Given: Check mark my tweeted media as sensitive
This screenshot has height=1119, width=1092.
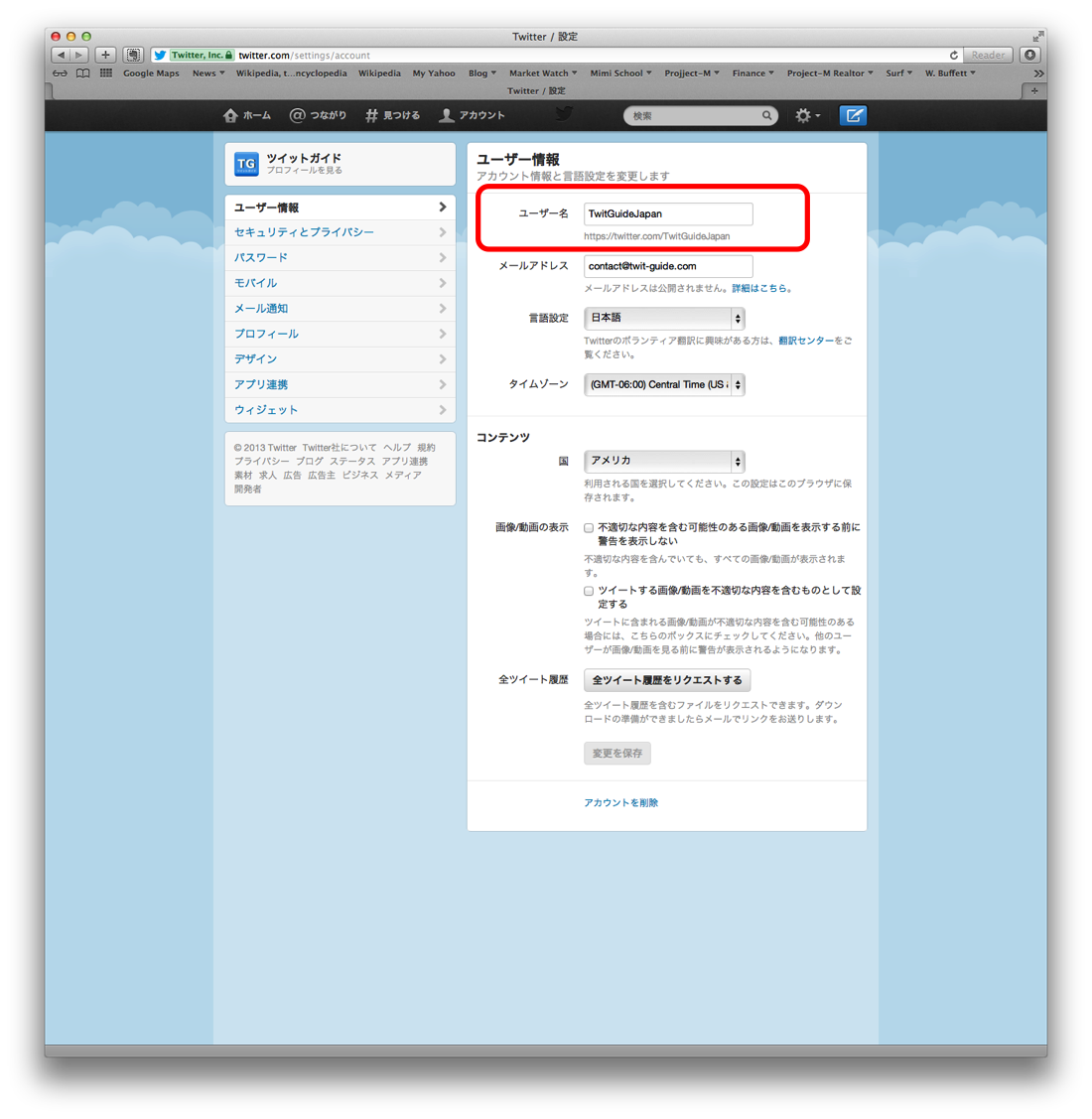Looking at the screenshot, I should pos(589,591).
